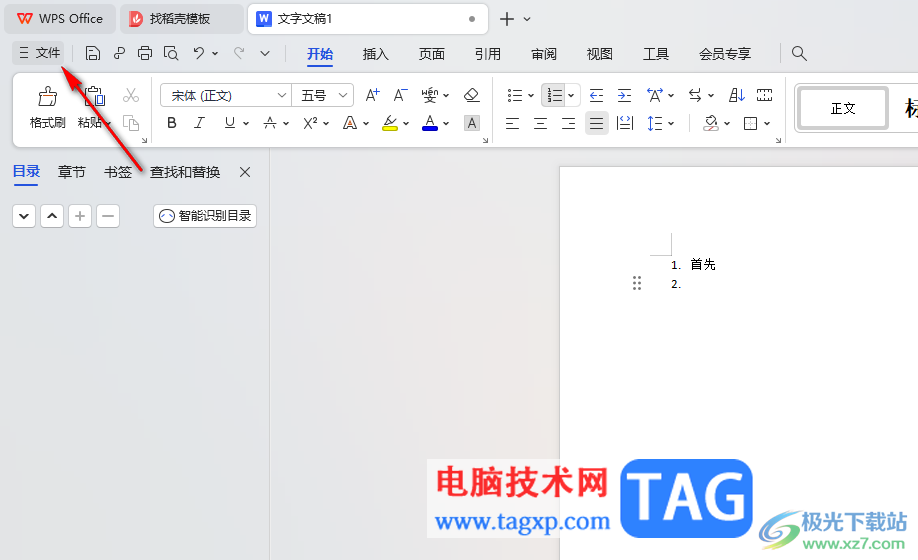918x560 pixels.
Task: Click the shading paint bucket icon
Action: pos(711,123)
